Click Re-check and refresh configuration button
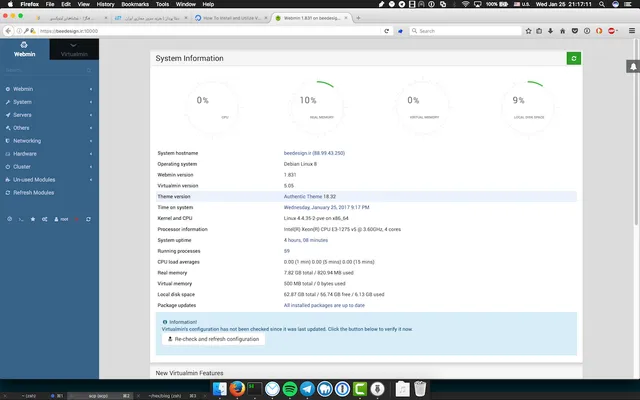The height and width of the screenshot is (400, 640). (x=213, y=339)
